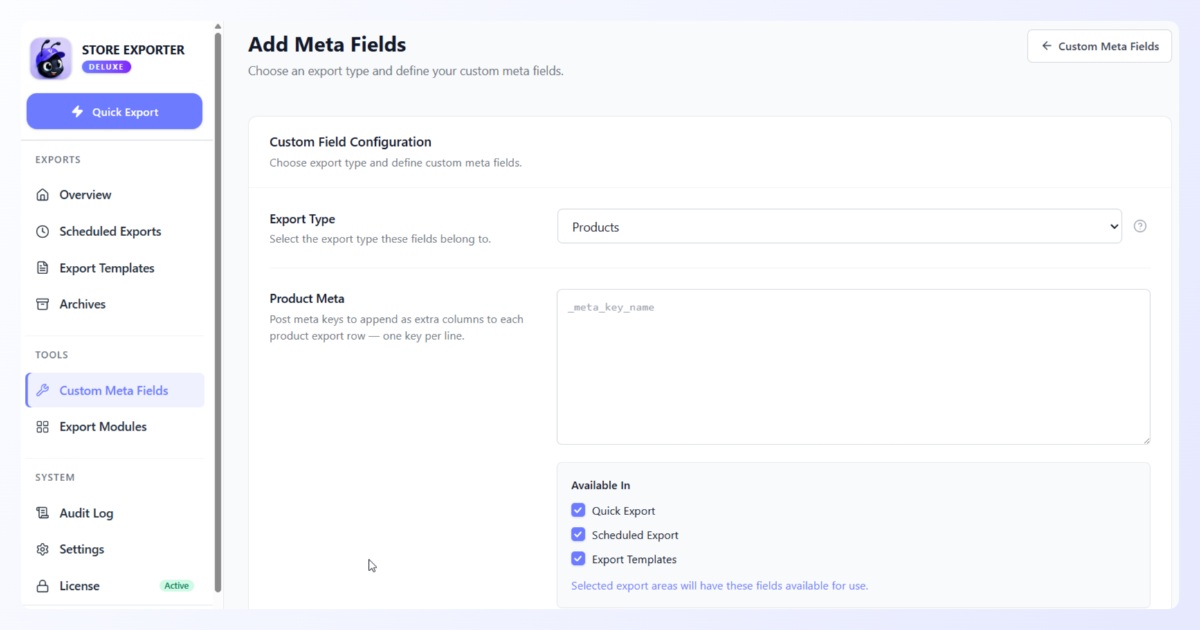Screen dimensions: 1200x630
Task: Uncheck the Export Templates checkbox under Available In
Action: pyautogui.click(x=578, y=559)
